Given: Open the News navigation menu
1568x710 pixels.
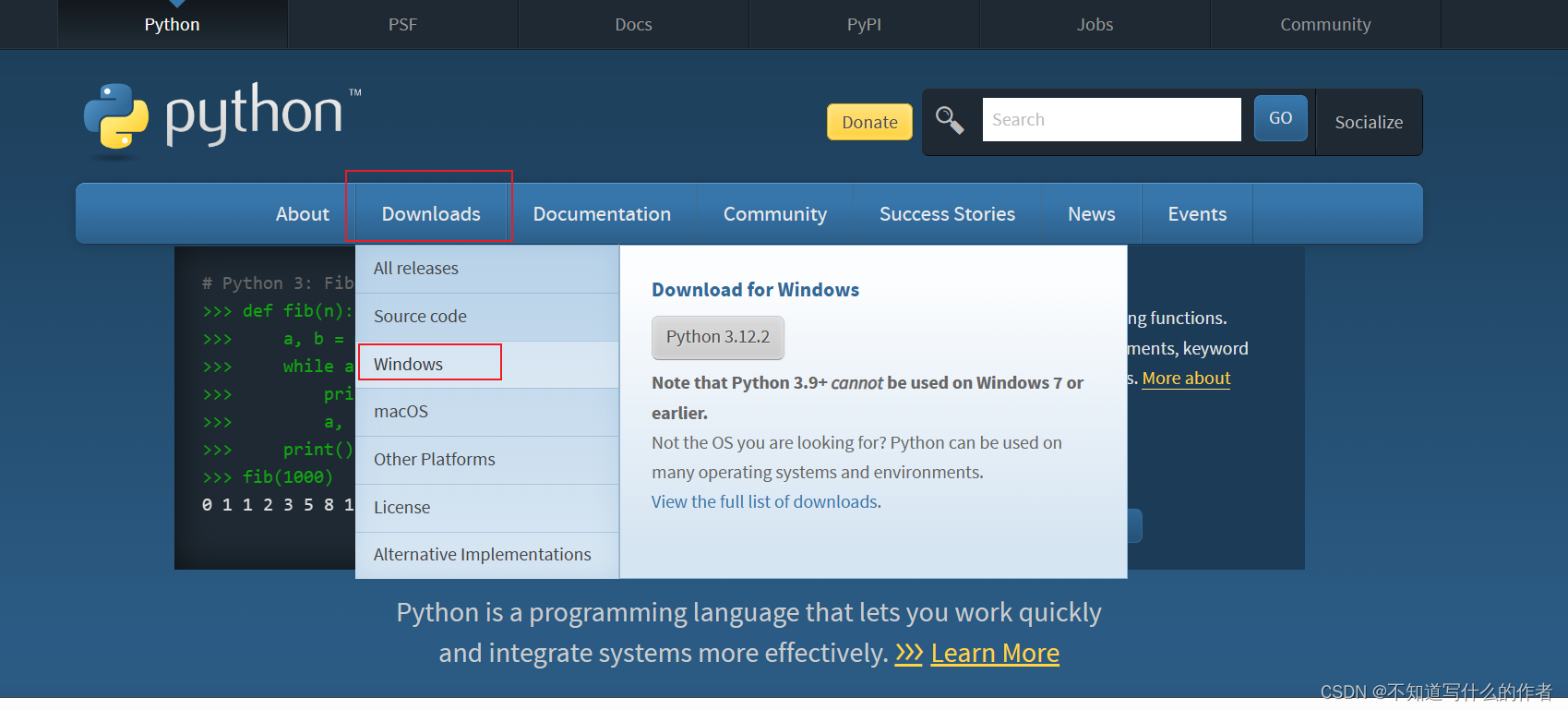Looking at the screenshot, I should pyautogui.click(x=1092, y=214).
